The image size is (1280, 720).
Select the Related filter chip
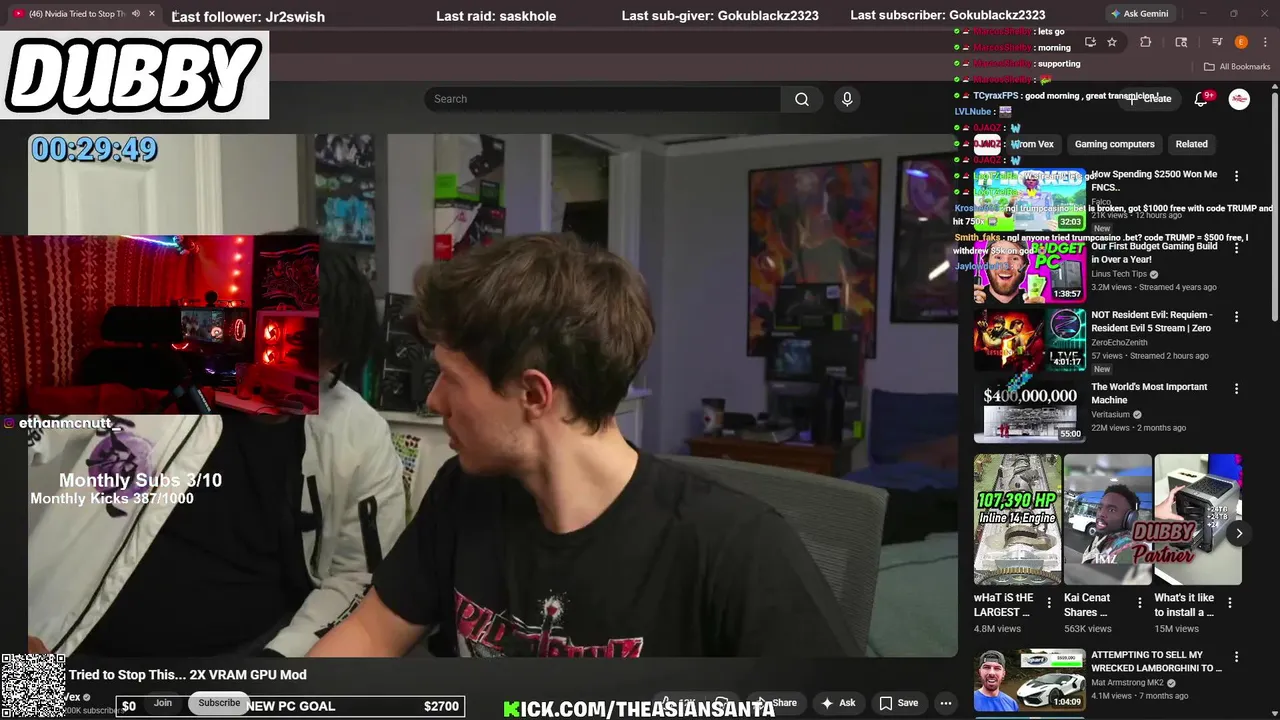point(1191,144)
